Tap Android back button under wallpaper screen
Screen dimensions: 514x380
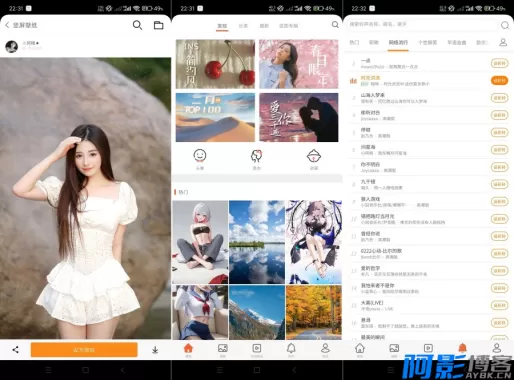point(123,370)
